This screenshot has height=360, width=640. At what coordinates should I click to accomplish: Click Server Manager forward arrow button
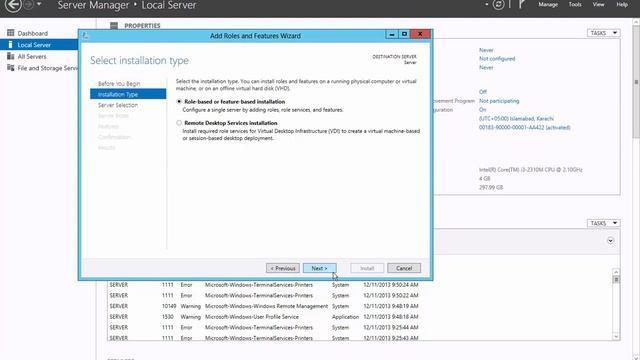pos(29,5)
